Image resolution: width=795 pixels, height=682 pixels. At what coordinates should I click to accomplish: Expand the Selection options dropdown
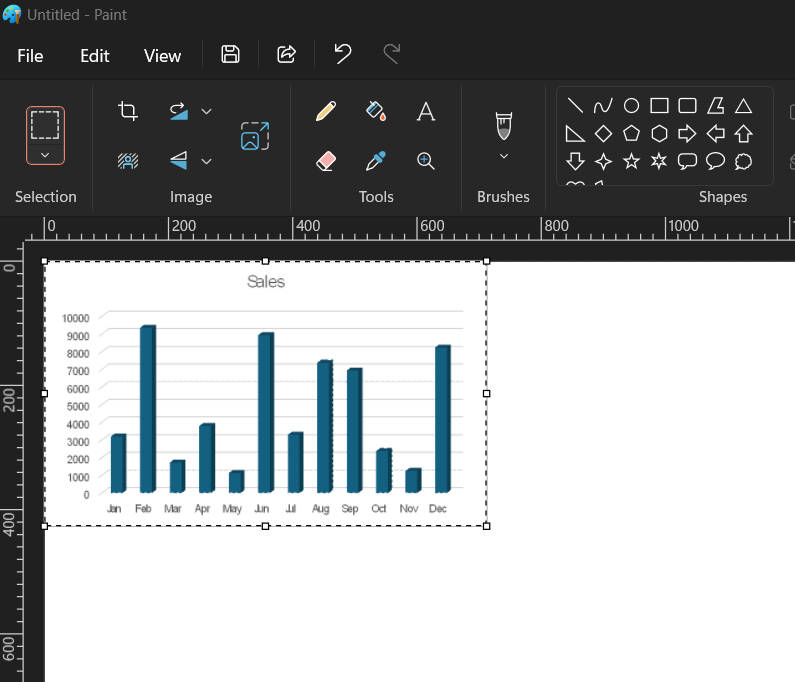45,155
